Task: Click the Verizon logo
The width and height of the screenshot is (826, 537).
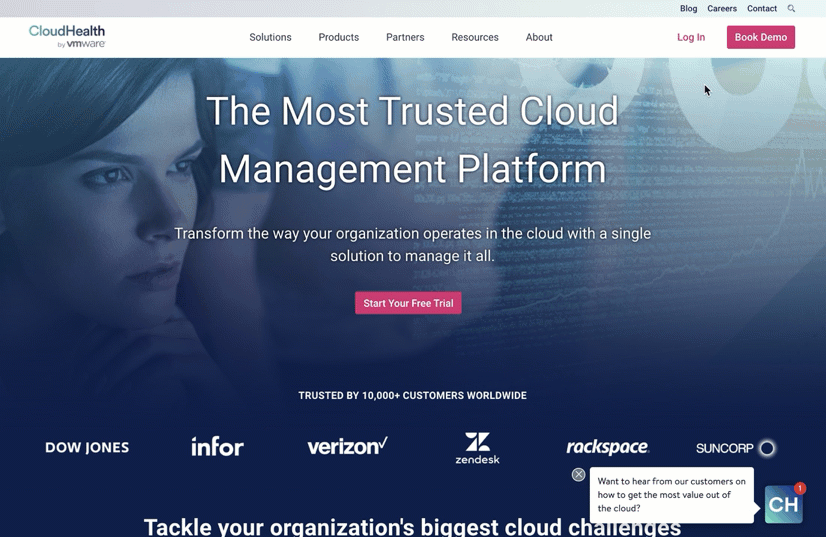Action: [x=348, y=446]
